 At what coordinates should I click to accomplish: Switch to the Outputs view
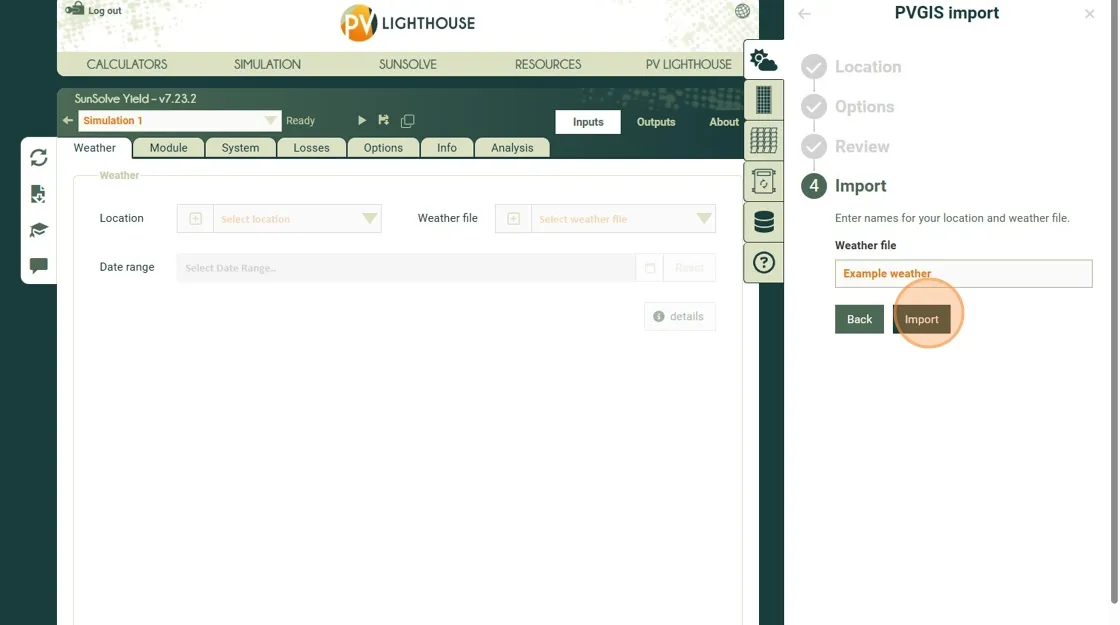[x=656, y=122]
